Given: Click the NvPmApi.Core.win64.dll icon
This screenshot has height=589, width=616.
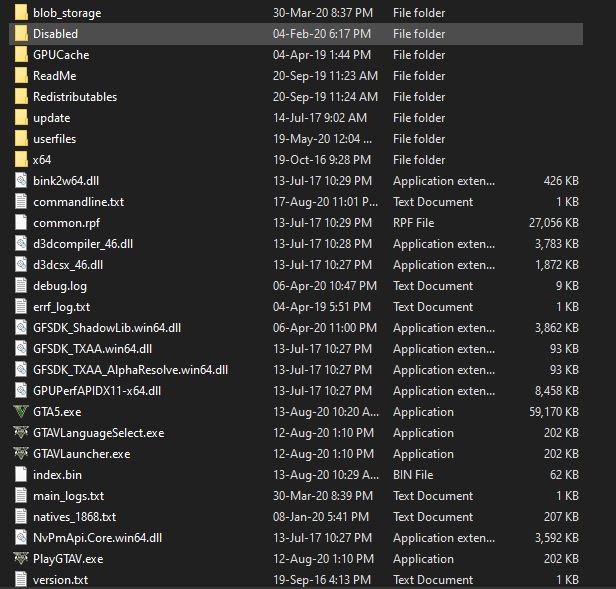Looking at the screenshot, I should pyautogui.click(x=21, y=538).
